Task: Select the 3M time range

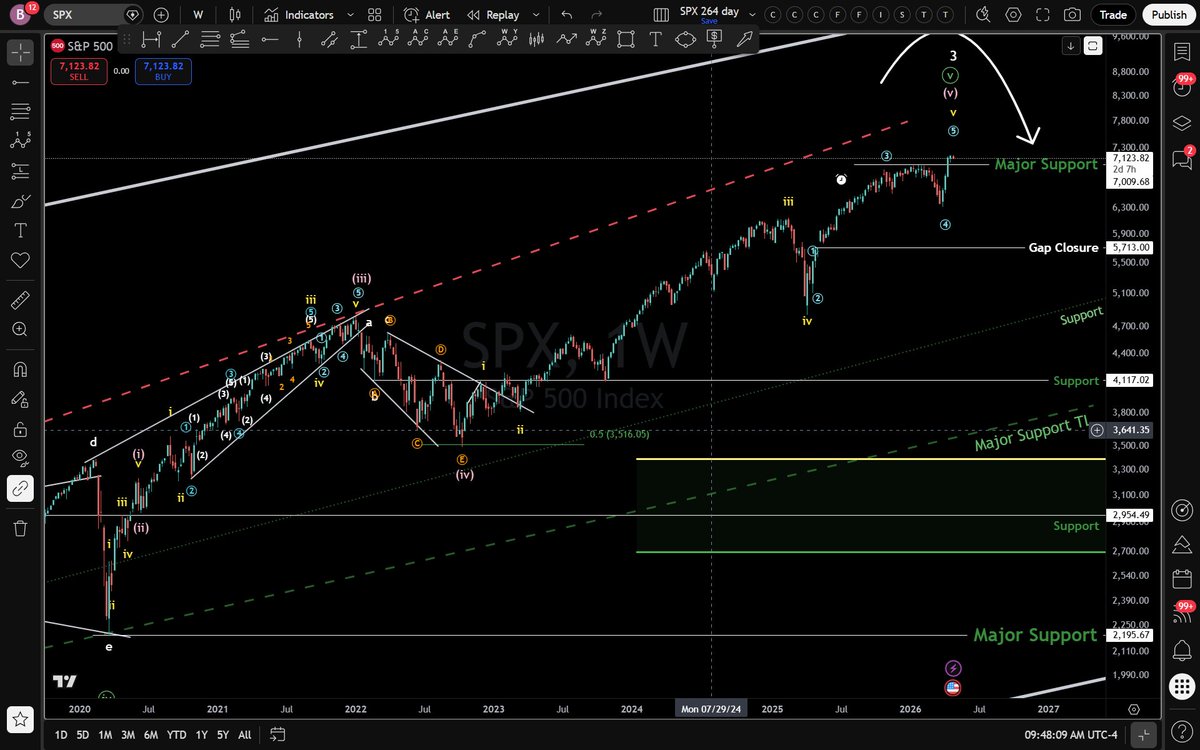Action: (x=128, y=735)
